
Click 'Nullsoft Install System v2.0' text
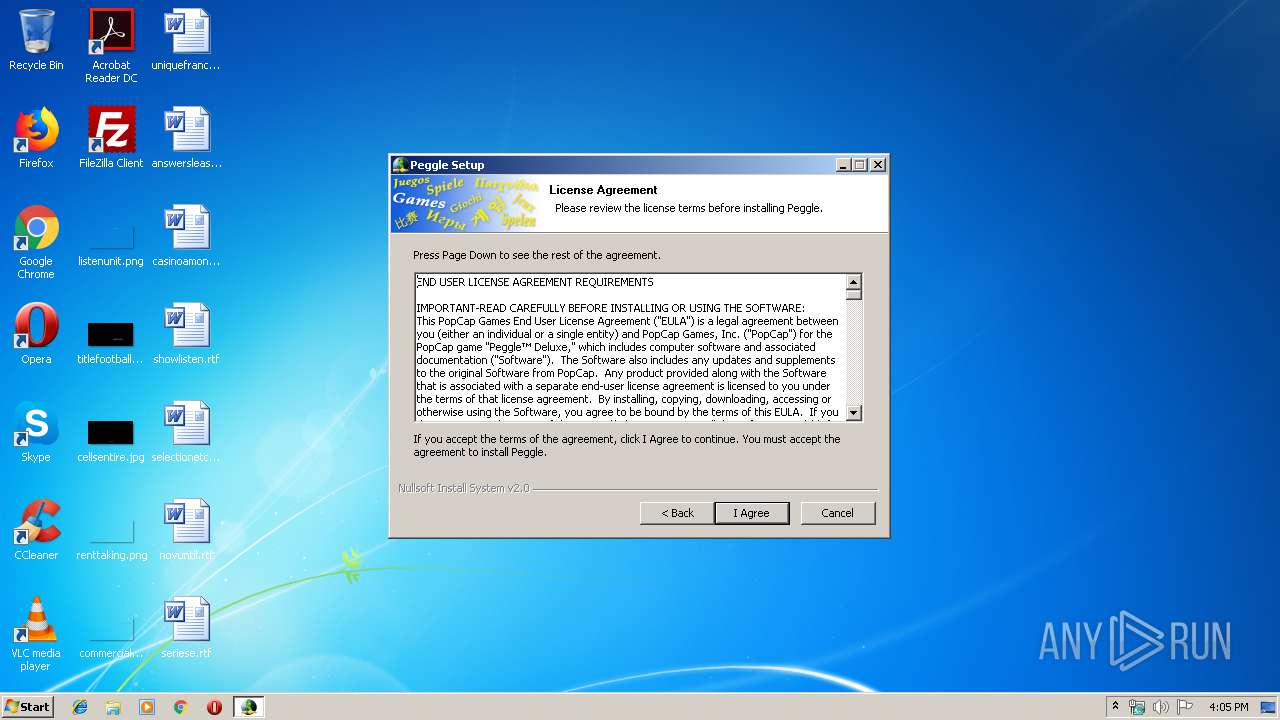click(x=463, y=488)
